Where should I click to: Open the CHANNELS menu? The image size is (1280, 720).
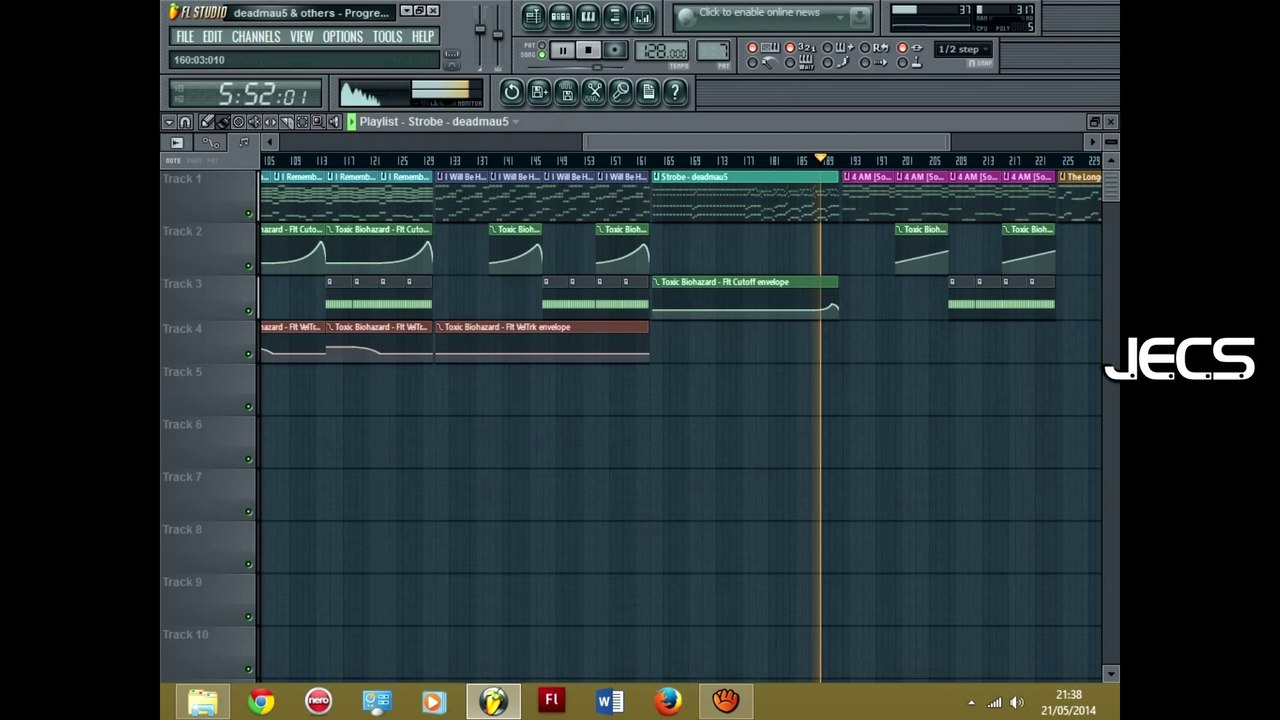point(256,37)
